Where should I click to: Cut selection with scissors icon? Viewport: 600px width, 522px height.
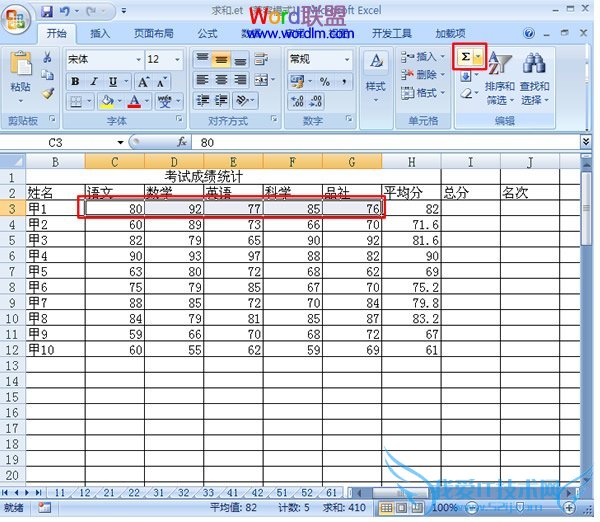point(47,58)
